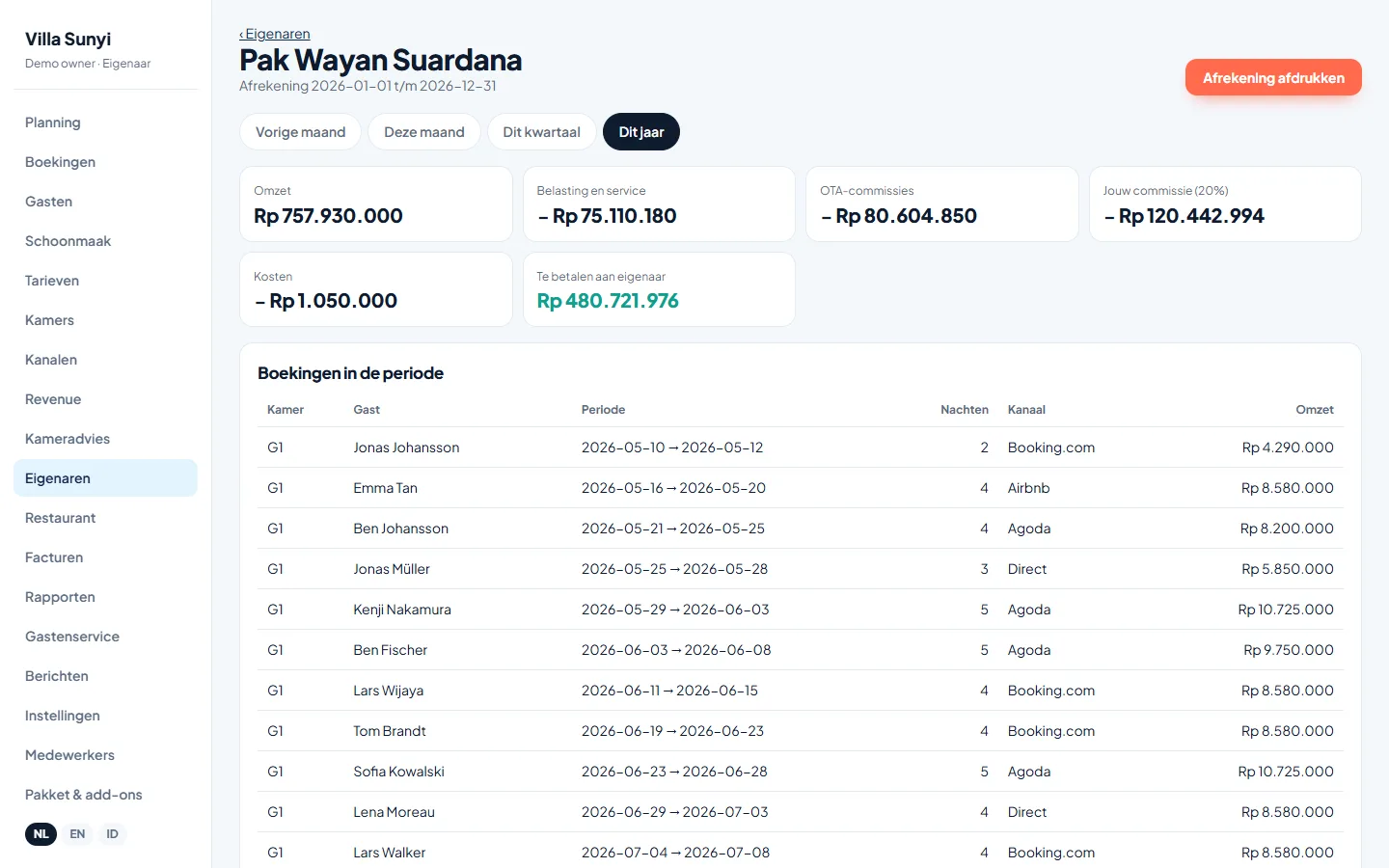Click Lena Moreau guest name
The width and height of the screenshot is (1389, 868).
(394, 812)
